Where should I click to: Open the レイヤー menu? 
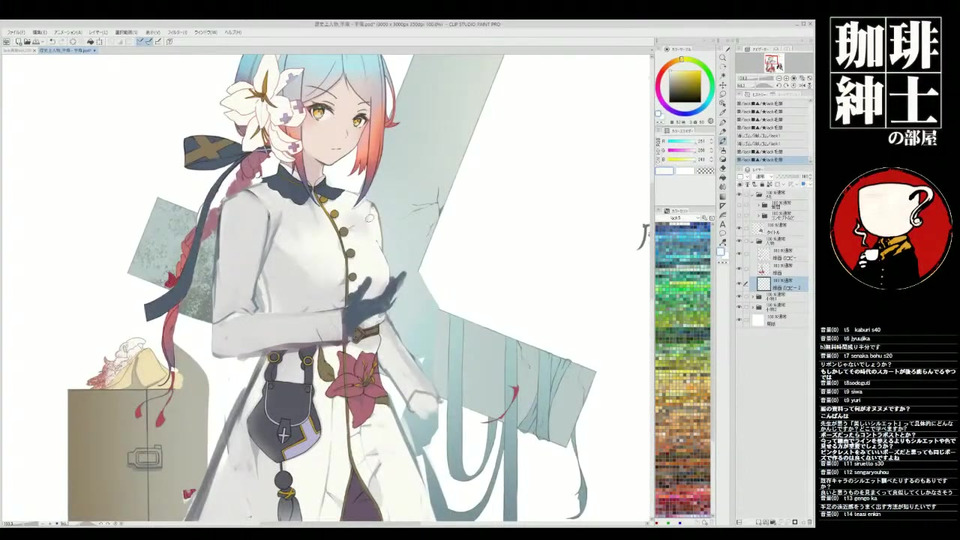pyautogui.click(x=98, y=32)
